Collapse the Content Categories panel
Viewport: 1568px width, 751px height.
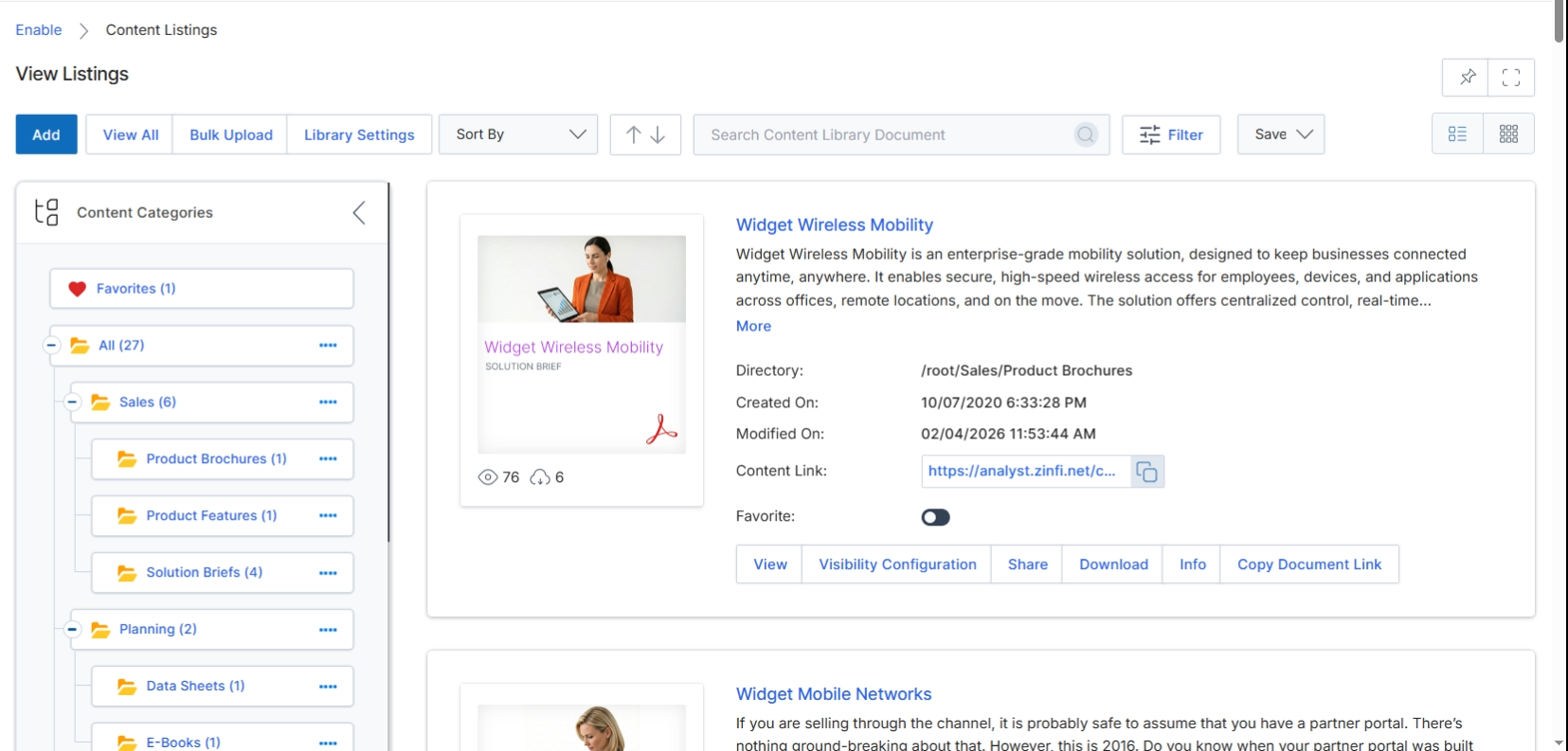tap(359, 212)
